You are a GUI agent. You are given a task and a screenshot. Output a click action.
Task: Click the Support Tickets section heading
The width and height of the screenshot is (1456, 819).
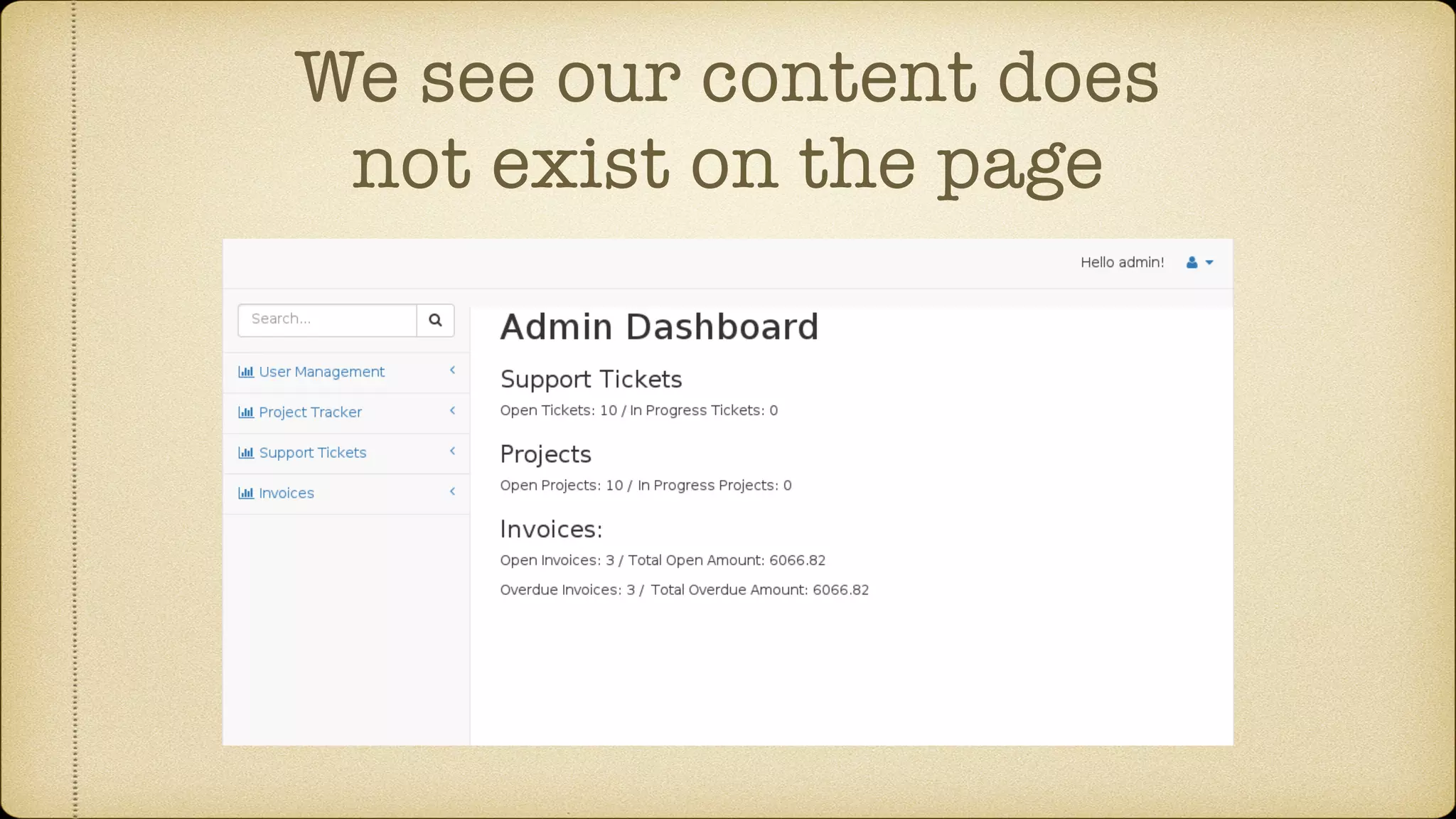591,380
